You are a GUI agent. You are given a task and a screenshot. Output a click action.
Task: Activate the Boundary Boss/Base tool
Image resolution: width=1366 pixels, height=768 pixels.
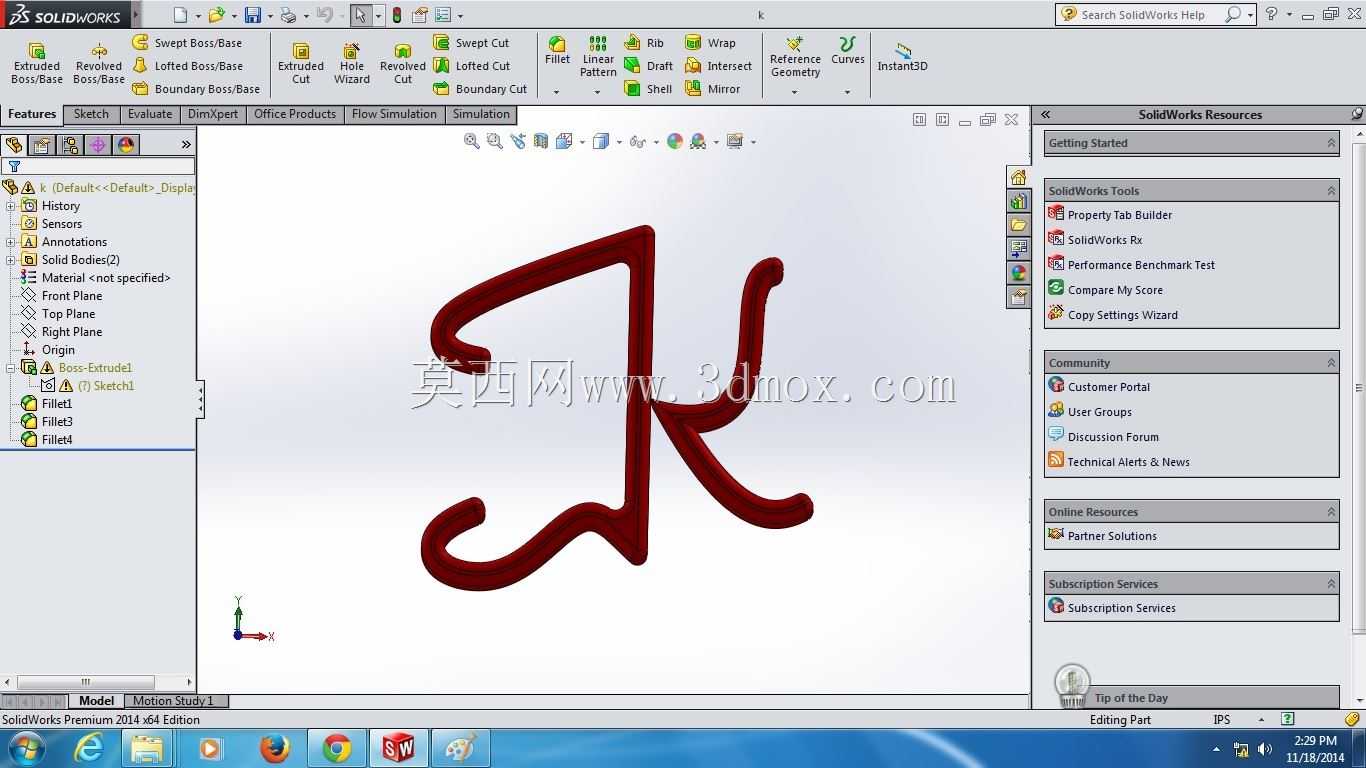coord(196,89)
